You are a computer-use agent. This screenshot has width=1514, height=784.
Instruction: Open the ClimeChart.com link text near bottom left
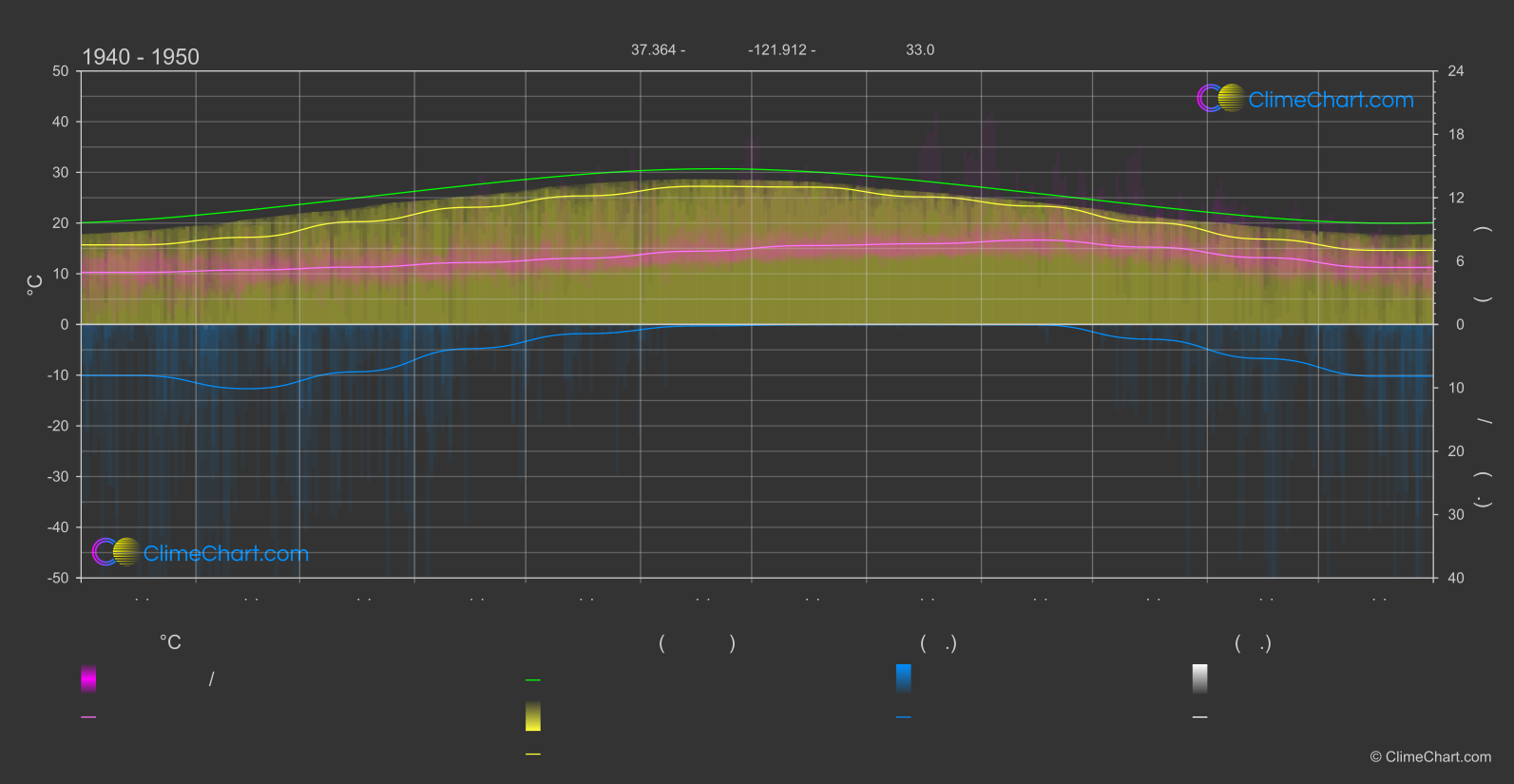[226, 554]
